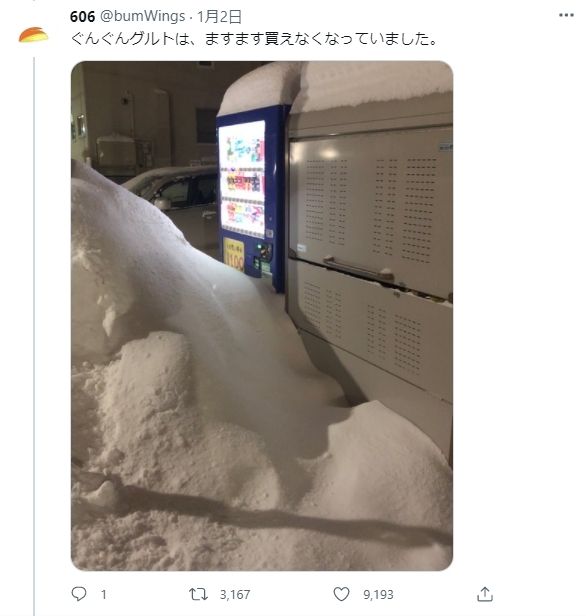Click the tweet text about ぐんぐんグルト
This screenshot has width=586, height=616.
(254, 38)
